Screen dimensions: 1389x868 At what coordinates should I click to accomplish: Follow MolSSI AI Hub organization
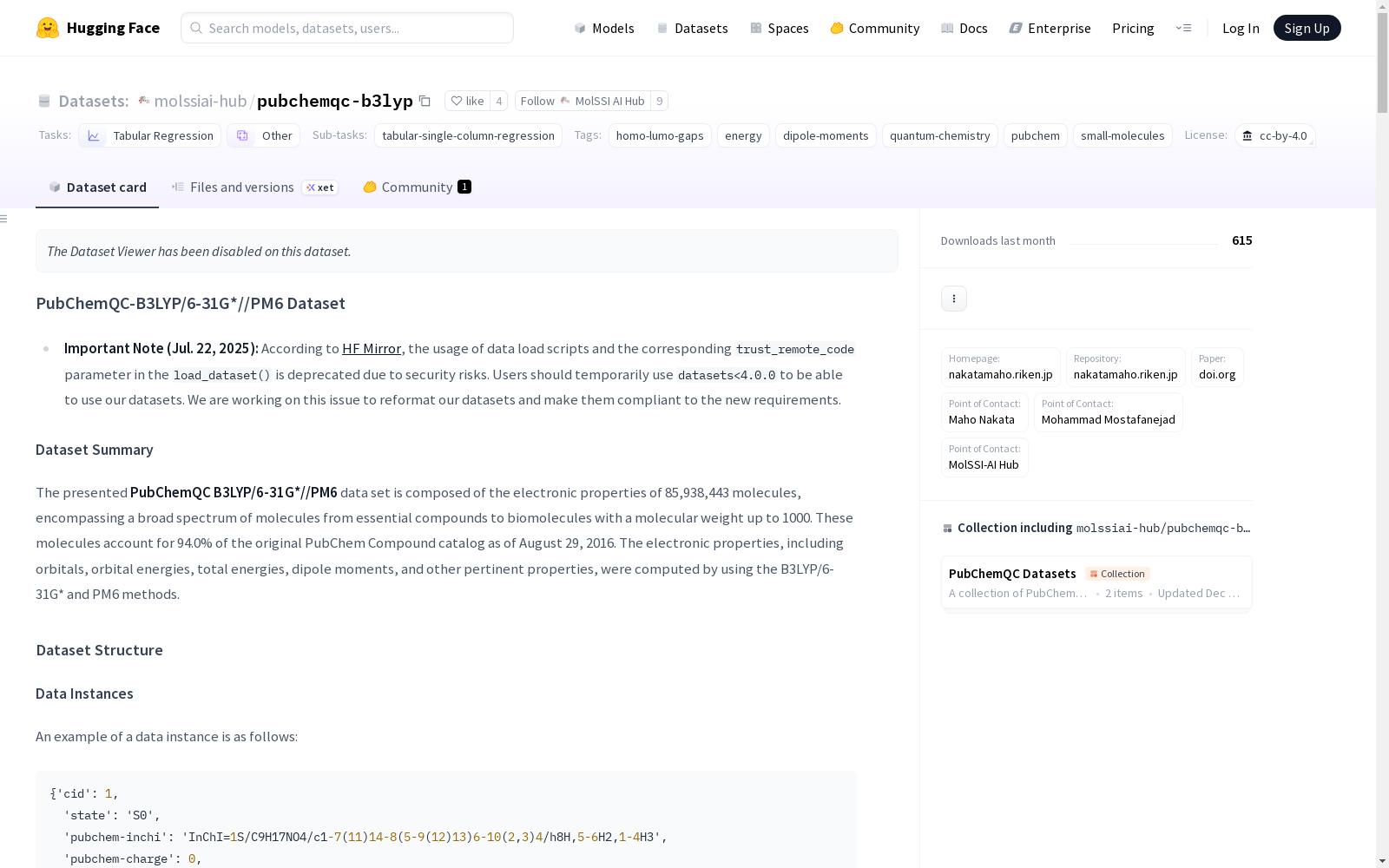(x=583, y=101)
